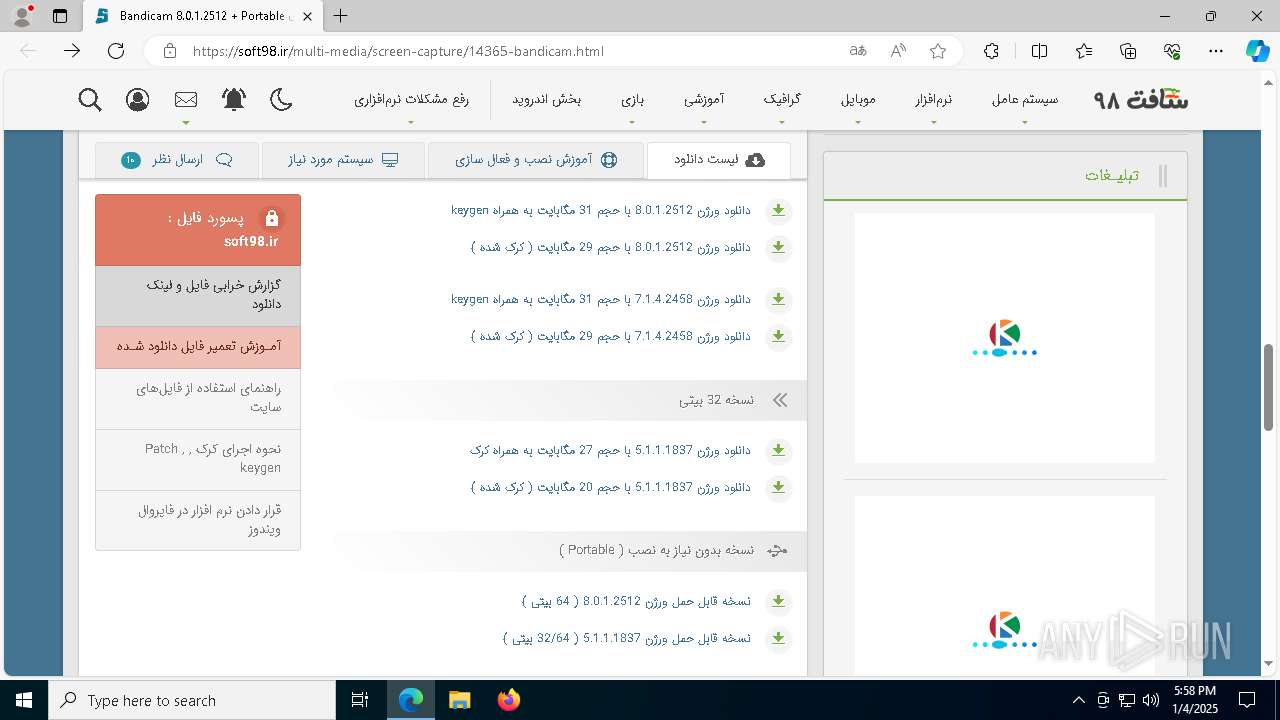Screen dimensions: 1280x720
Task: Close the Bandicam browser tab
Action: click(308, 16)
